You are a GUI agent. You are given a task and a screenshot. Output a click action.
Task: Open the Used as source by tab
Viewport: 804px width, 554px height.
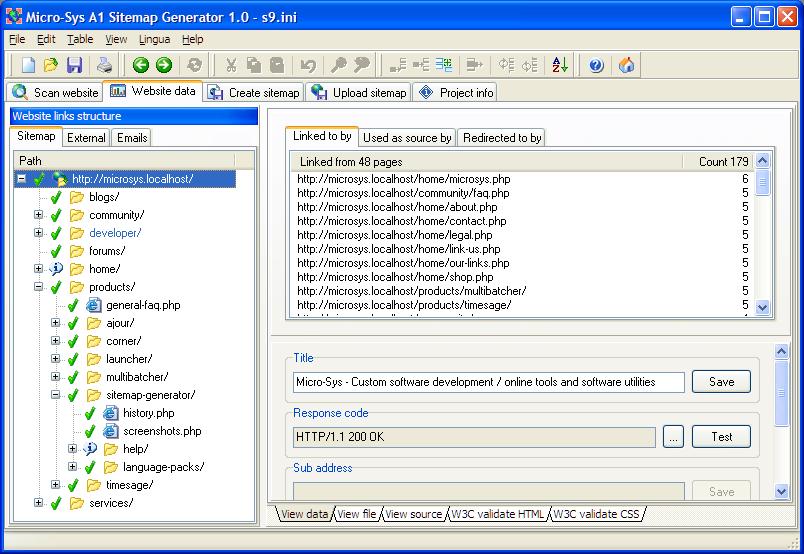click(407, 137)
